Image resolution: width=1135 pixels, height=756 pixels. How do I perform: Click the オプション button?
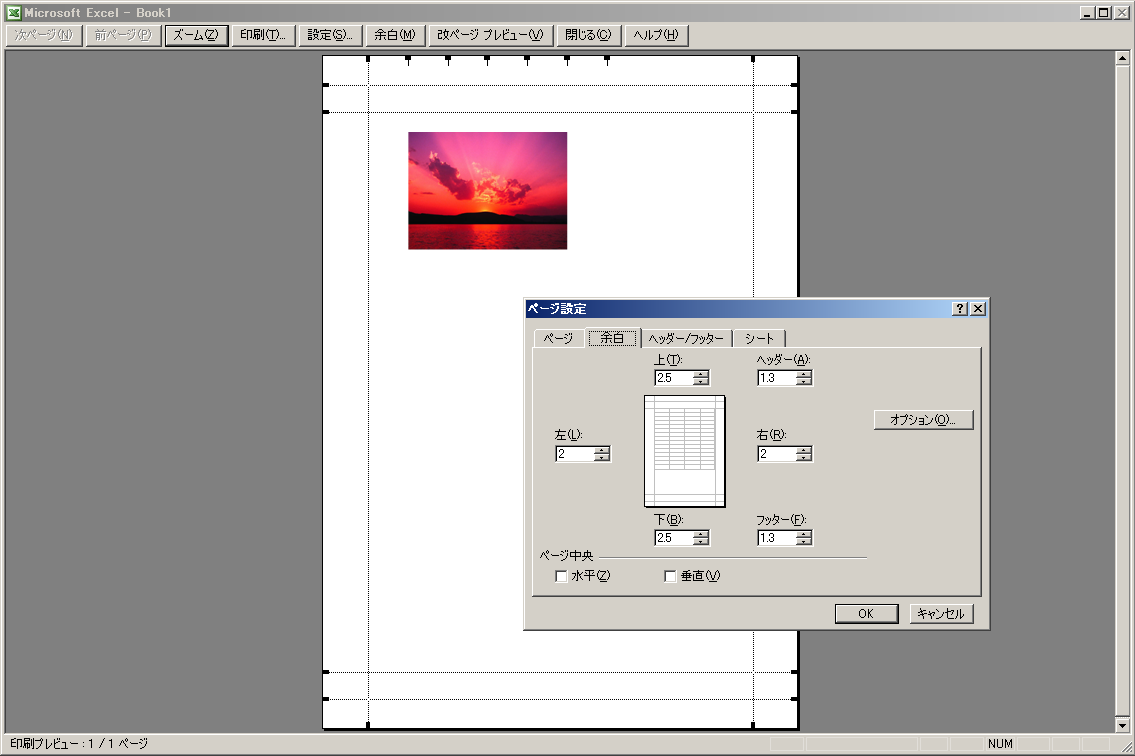(x=923, y=420)
